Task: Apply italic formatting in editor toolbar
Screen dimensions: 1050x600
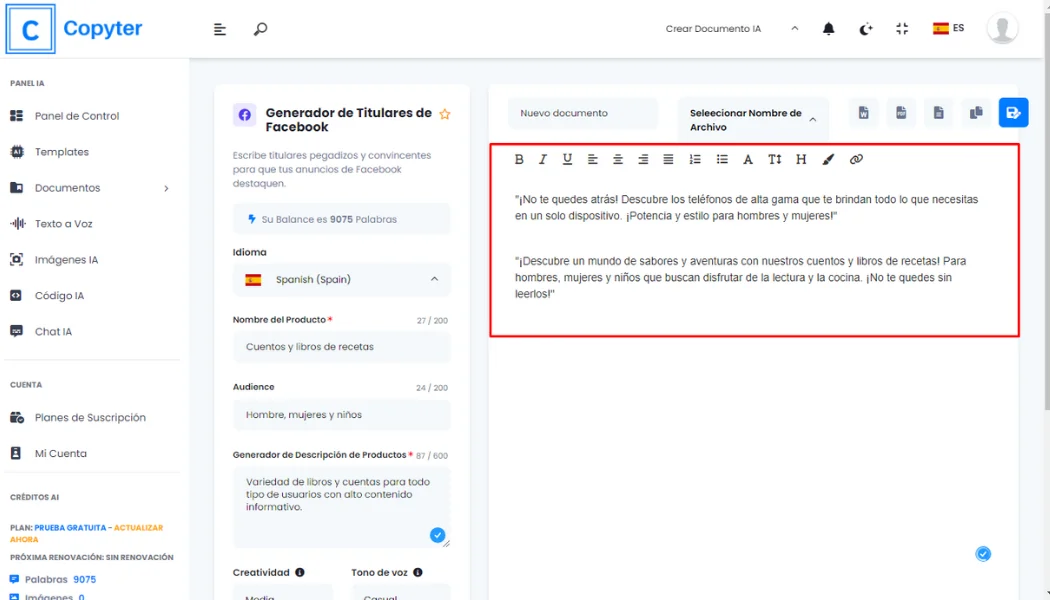Action: pyautogui.click(x=543, y=159)
